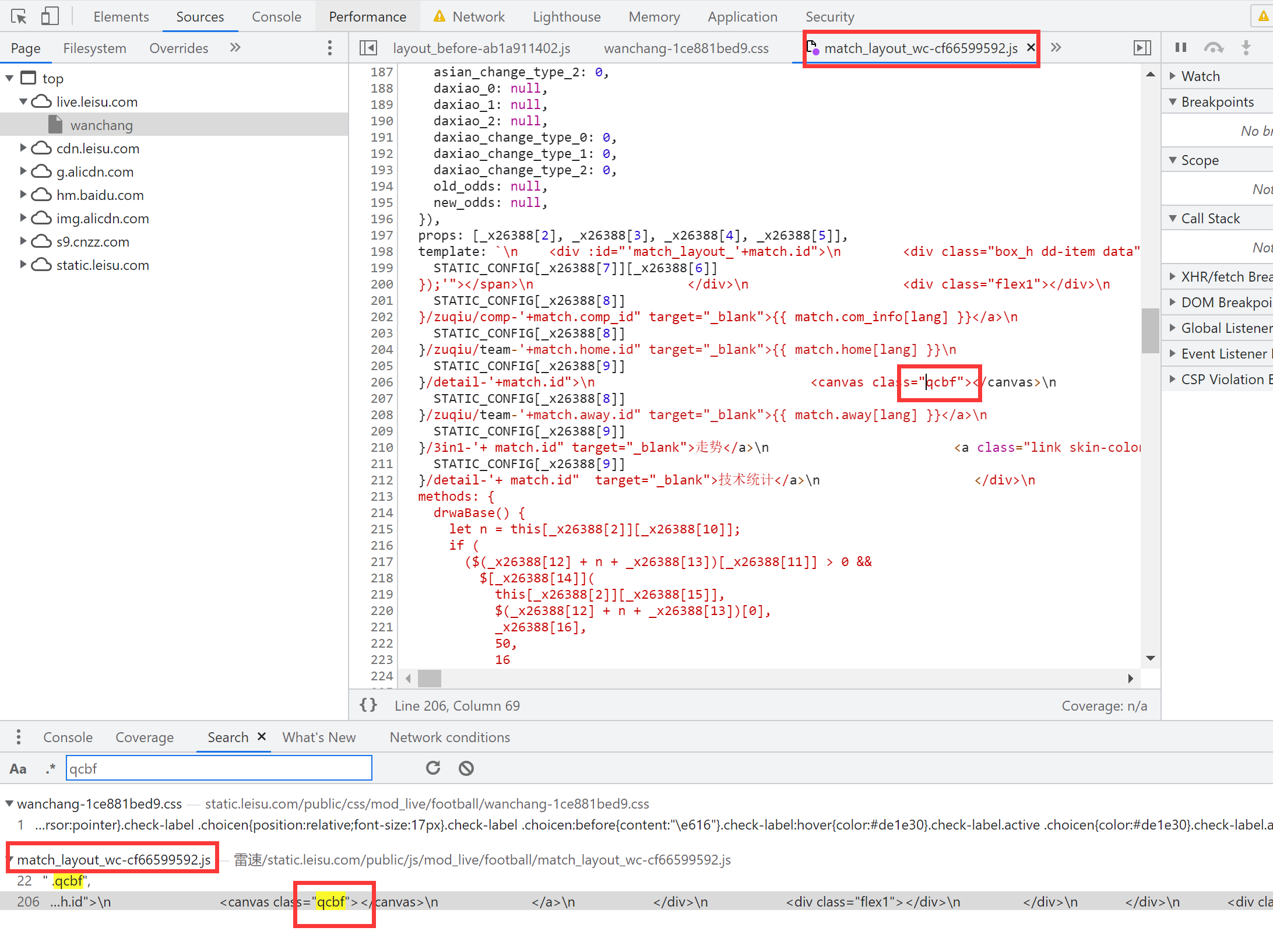
Task: Click the horizontal scrollbar thumb in editor
Action: pyautogui.click(x=430, y=679)
